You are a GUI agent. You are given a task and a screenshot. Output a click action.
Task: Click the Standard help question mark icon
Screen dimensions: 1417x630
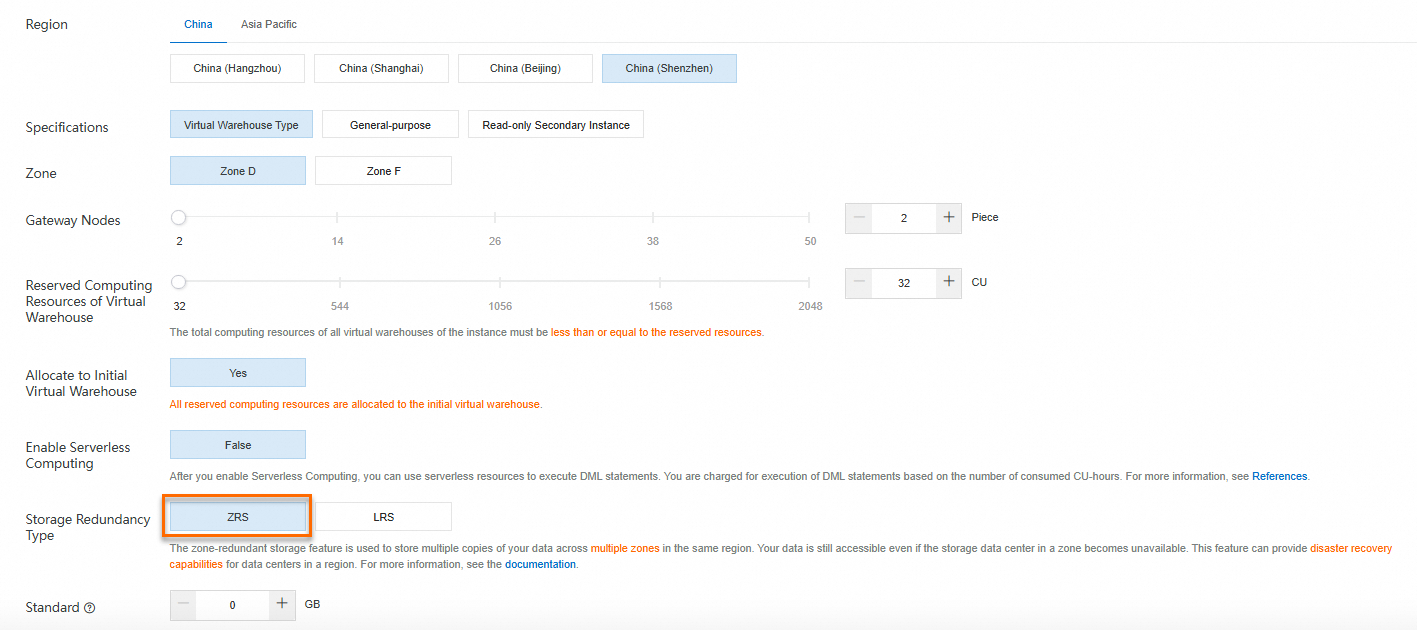pos(90,608)
